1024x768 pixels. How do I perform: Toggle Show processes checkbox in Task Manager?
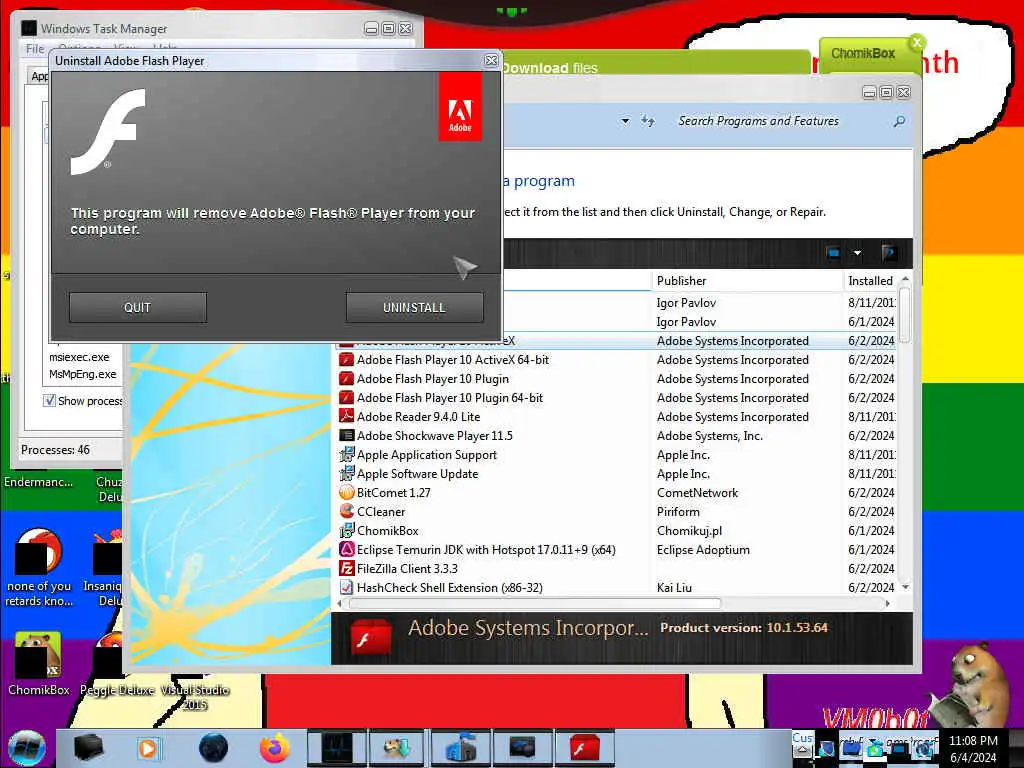(50, 400)
